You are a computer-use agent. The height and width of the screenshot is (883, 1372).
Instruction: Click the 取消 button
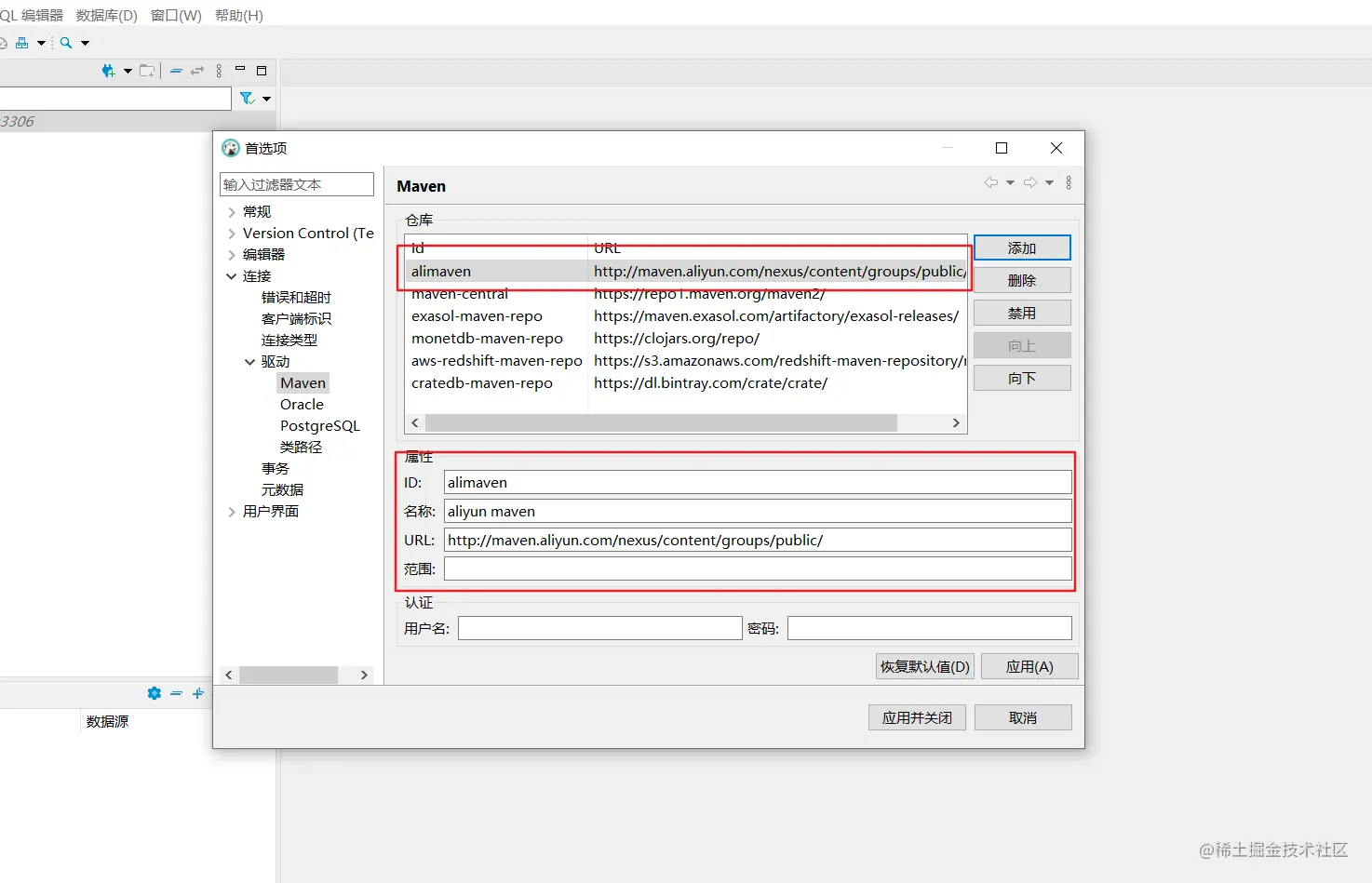coord(1023,717)
